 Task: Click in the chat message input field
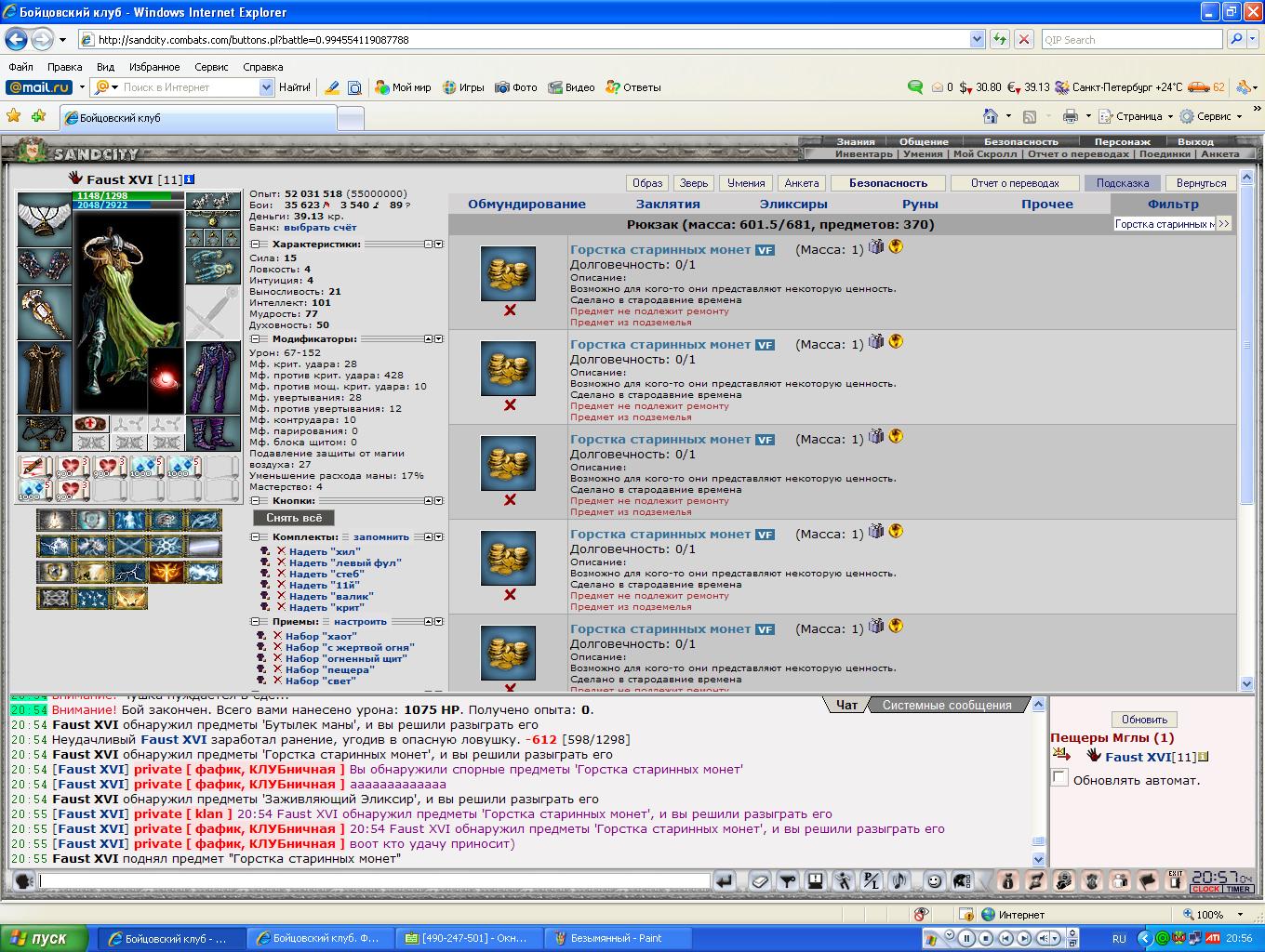[x=374, y=880]
